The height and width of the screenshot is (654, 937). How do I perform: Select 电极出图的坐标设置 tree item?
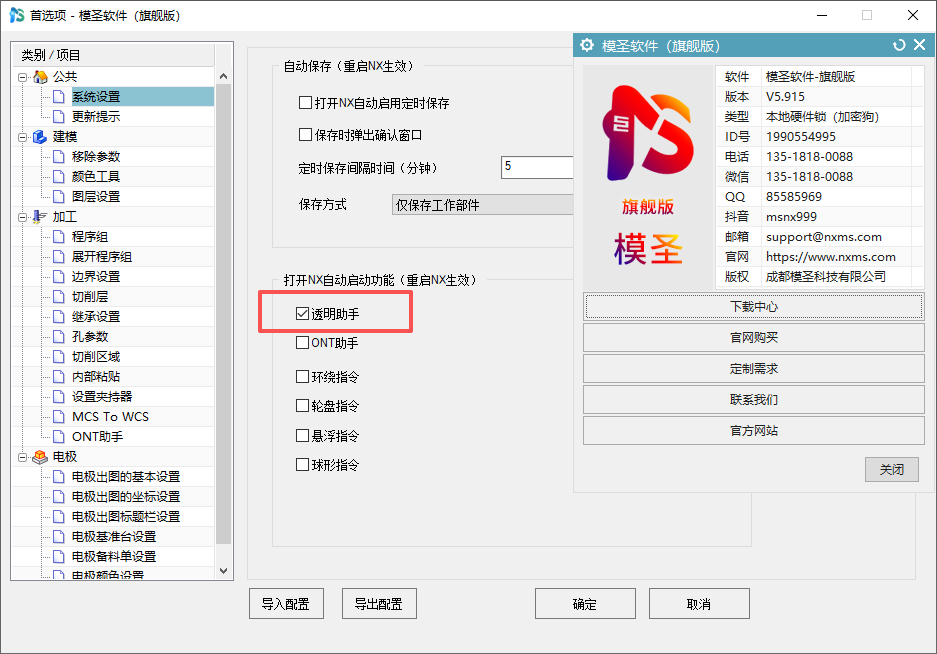pos(126,497)
